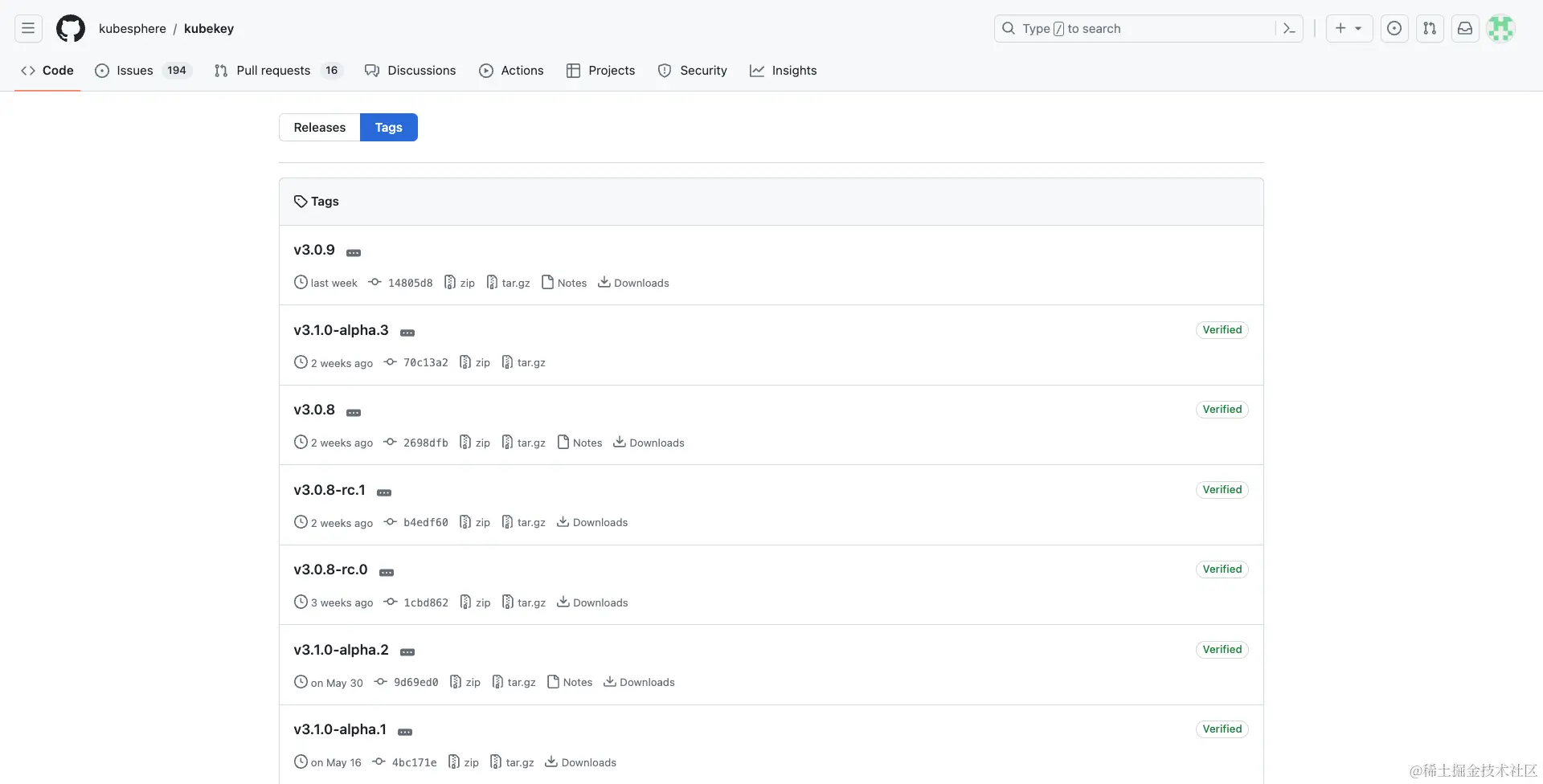The image size is (1543, 784).
Task: Open the create-new dropdown caret
Action: (x=1358, y=28)
